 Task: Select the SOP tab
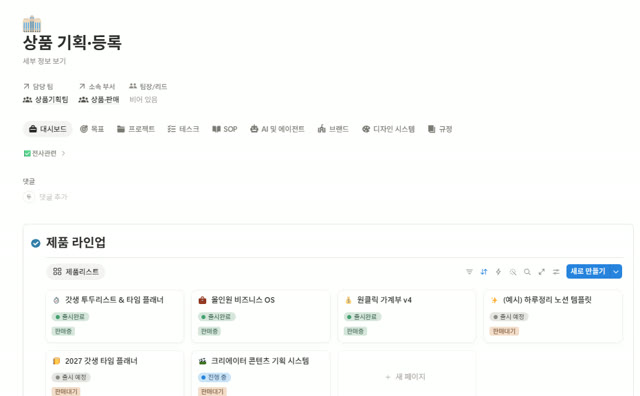[x=224, y=129]
